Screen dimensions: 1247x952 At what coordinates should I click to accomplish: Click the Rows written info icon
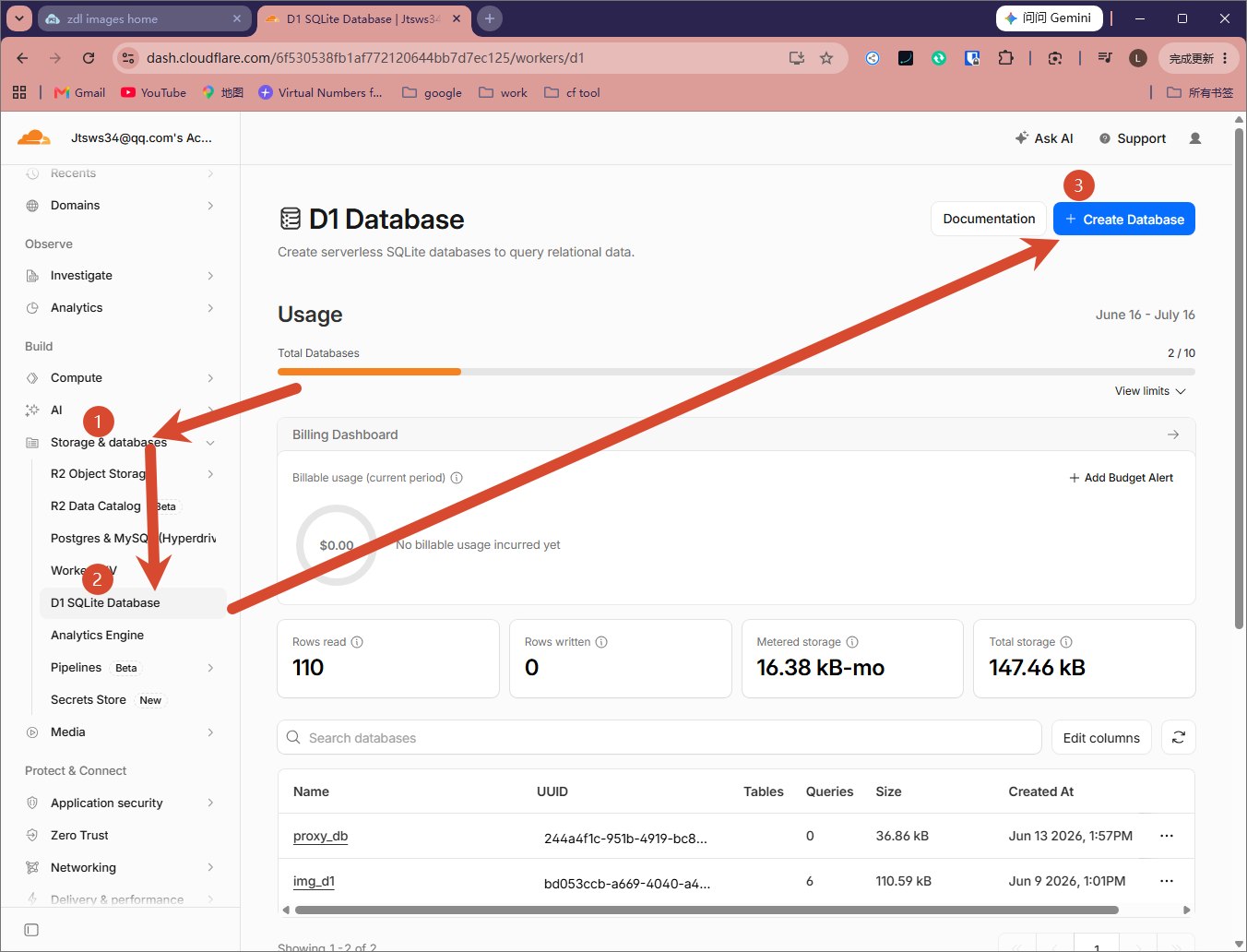(x=601, y=642)
